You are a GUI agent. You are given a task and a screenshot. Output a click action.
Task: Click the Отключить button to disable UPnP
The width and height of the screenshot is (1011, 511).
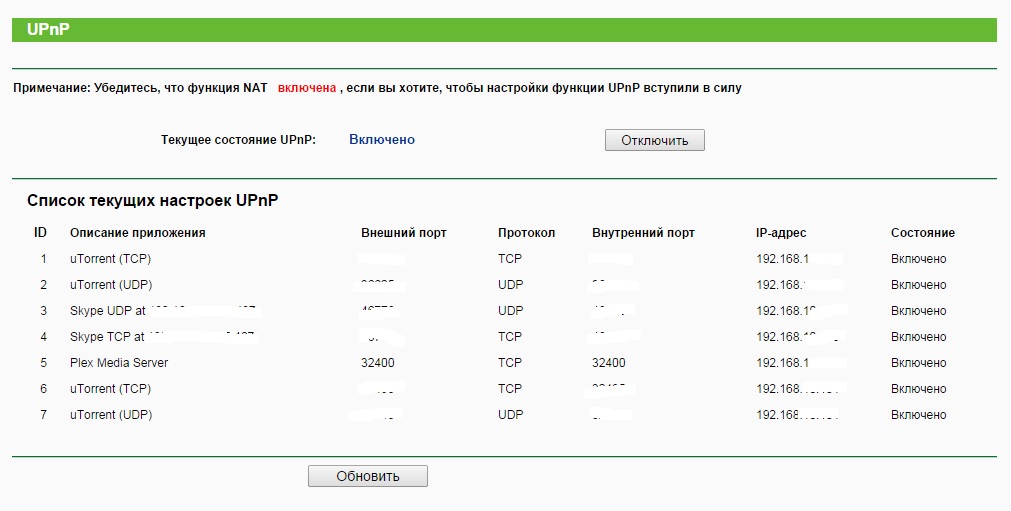tap(654, 140)
